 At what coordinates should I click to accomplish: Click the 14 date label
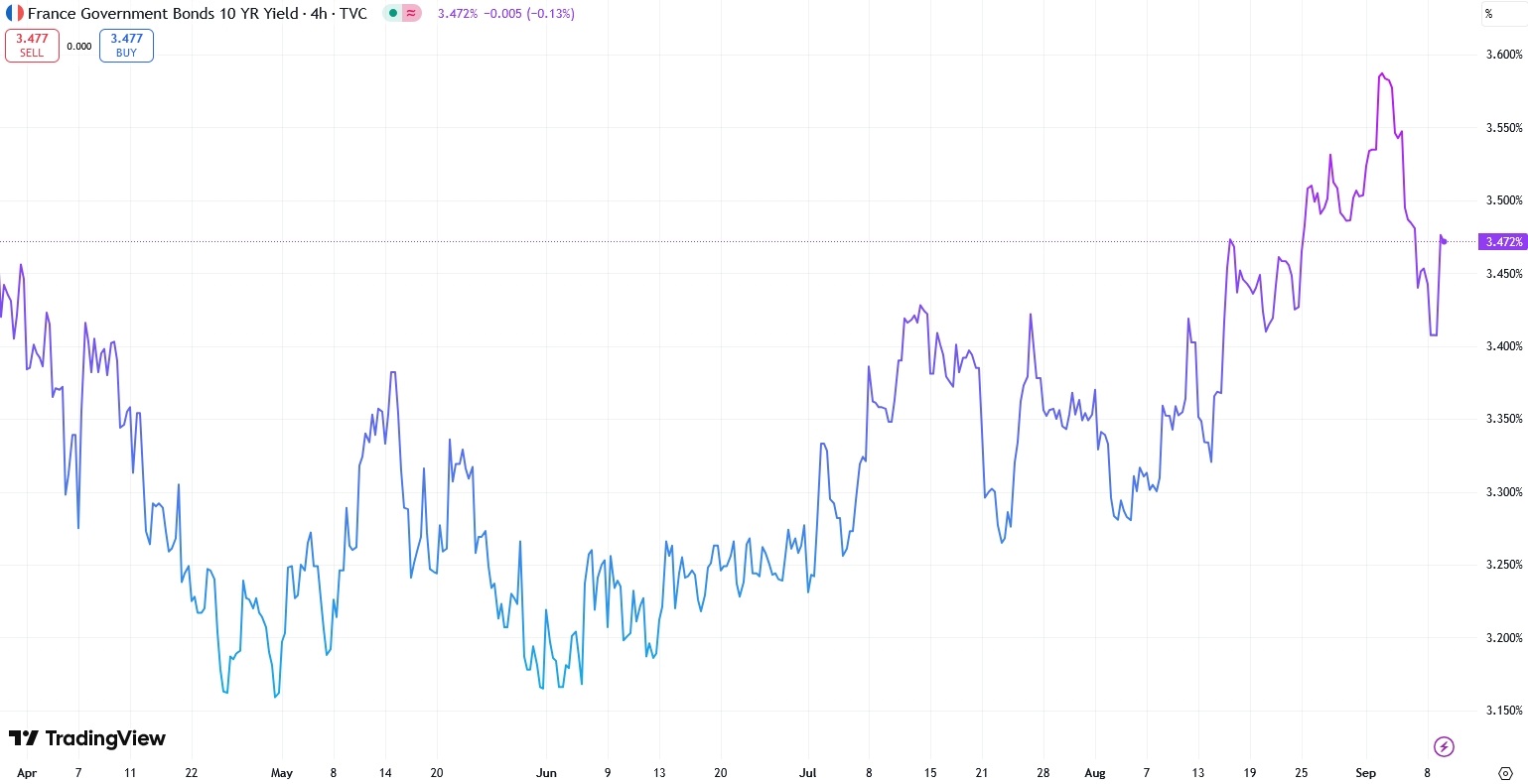(385, 773)
